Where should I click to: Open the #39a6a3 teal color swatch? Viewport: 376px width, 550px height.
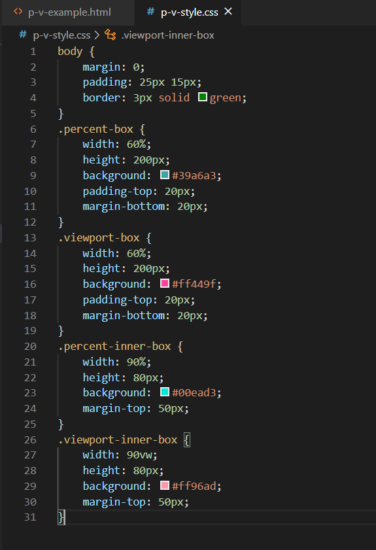[164, 175]
